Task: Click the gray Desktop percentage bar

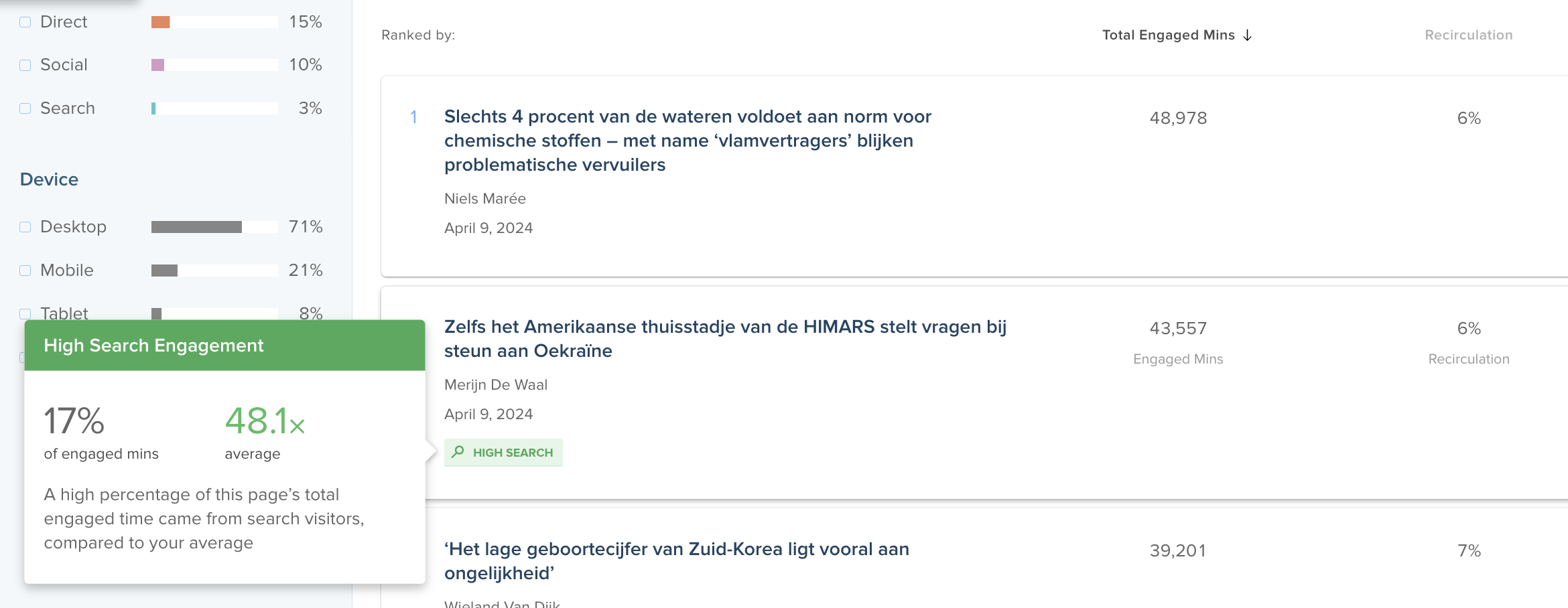Action: pyautogui.click(x=196, y=227)
